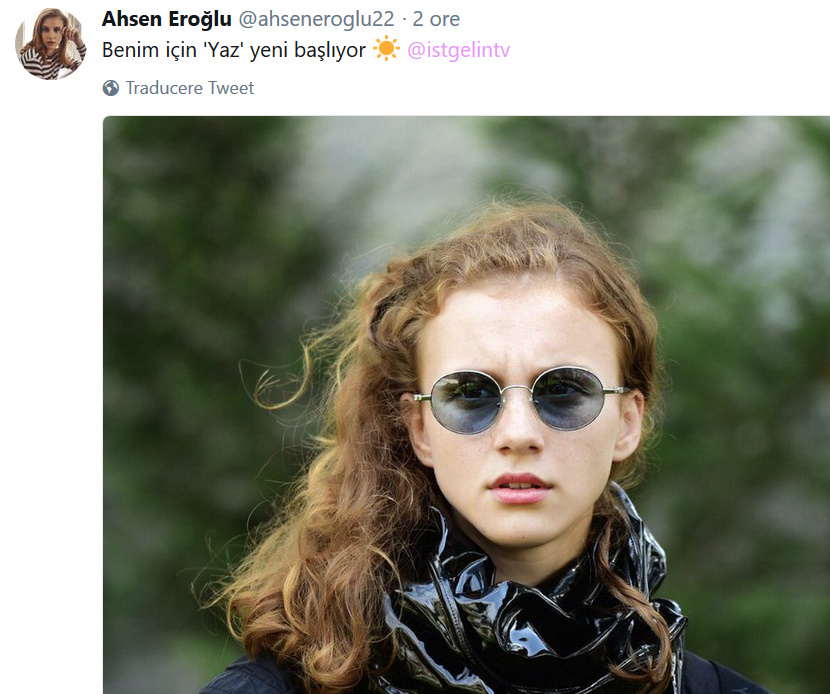The height and width of the screenshot is (694, 830).
Task: Click the dot separator before '2 ore'
Action: click(x=404, y=20)
